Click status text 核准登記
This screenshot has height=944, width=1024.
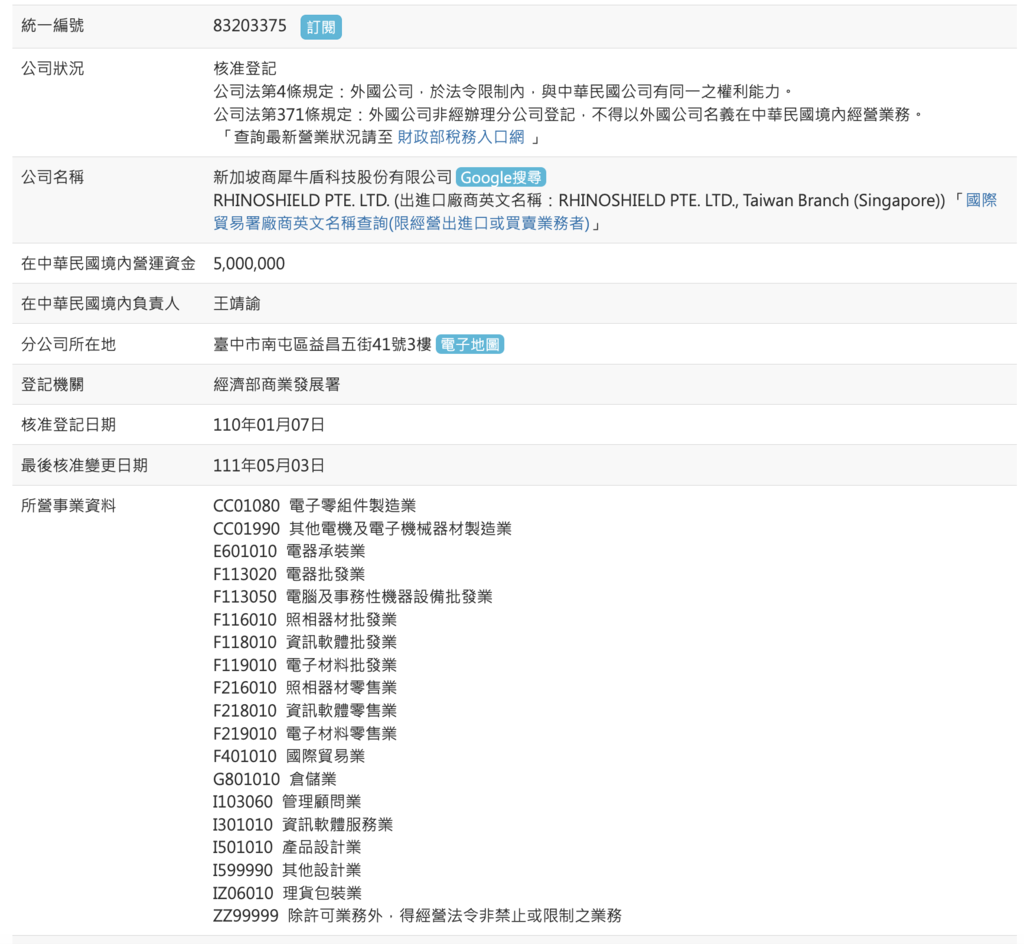[x=245, y=69]
